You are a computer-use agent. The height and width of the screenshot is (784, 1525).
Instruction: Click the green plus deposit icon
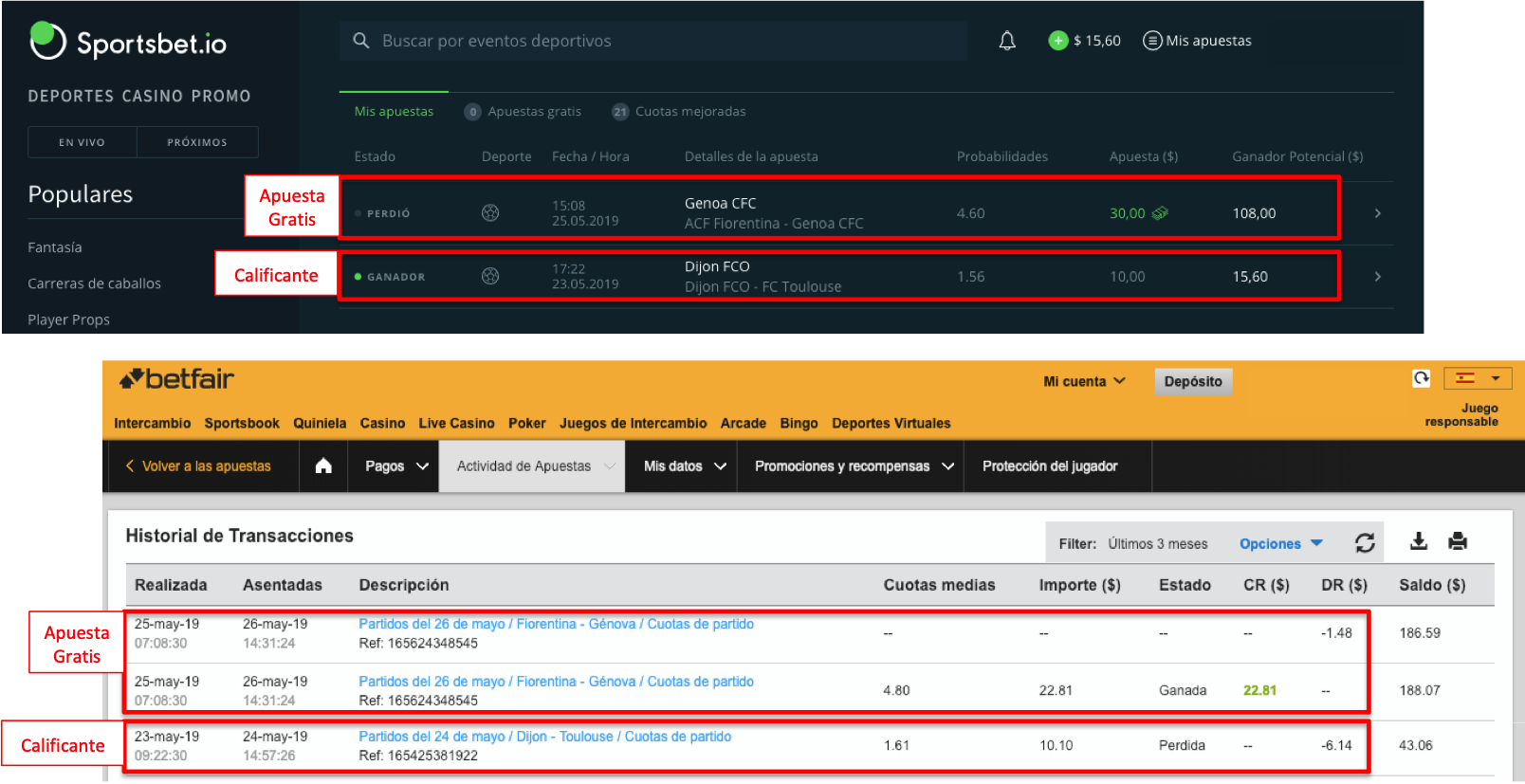1058,41
